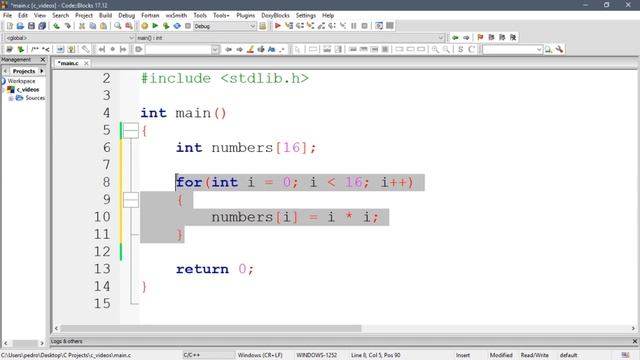Click the Debugging windows icon
The width and height of the screenshot is (640, 360).
click(379, 26)
